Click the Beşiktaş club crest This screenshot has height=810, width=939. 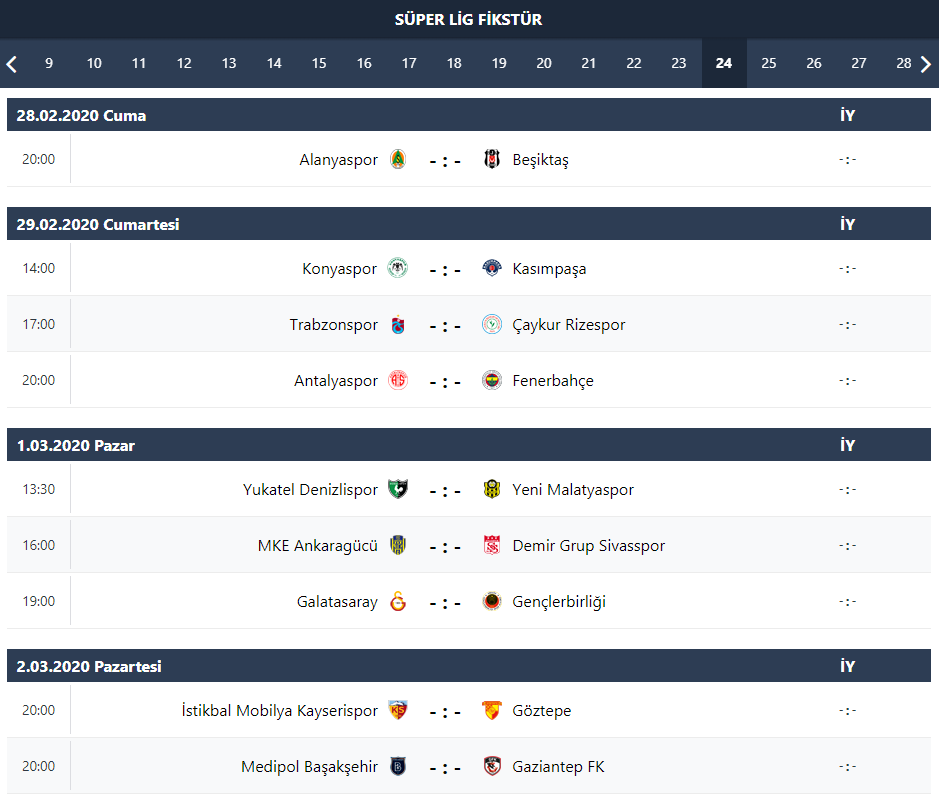point(492,159)
